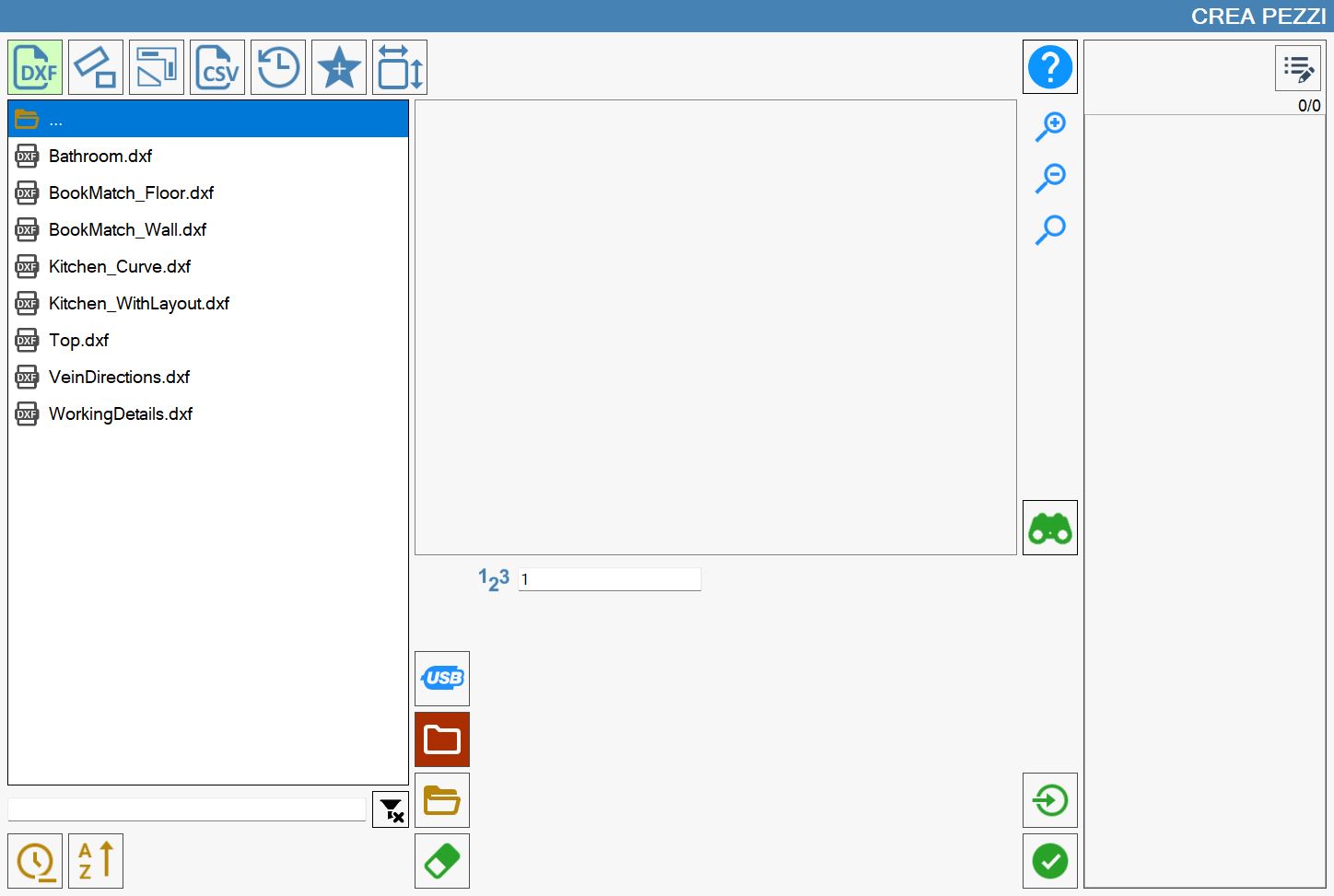Image resolution: width=1334 pixels, height=896 pixels.
Task: Click the dimensions resize icon
Action: [400, 67]
